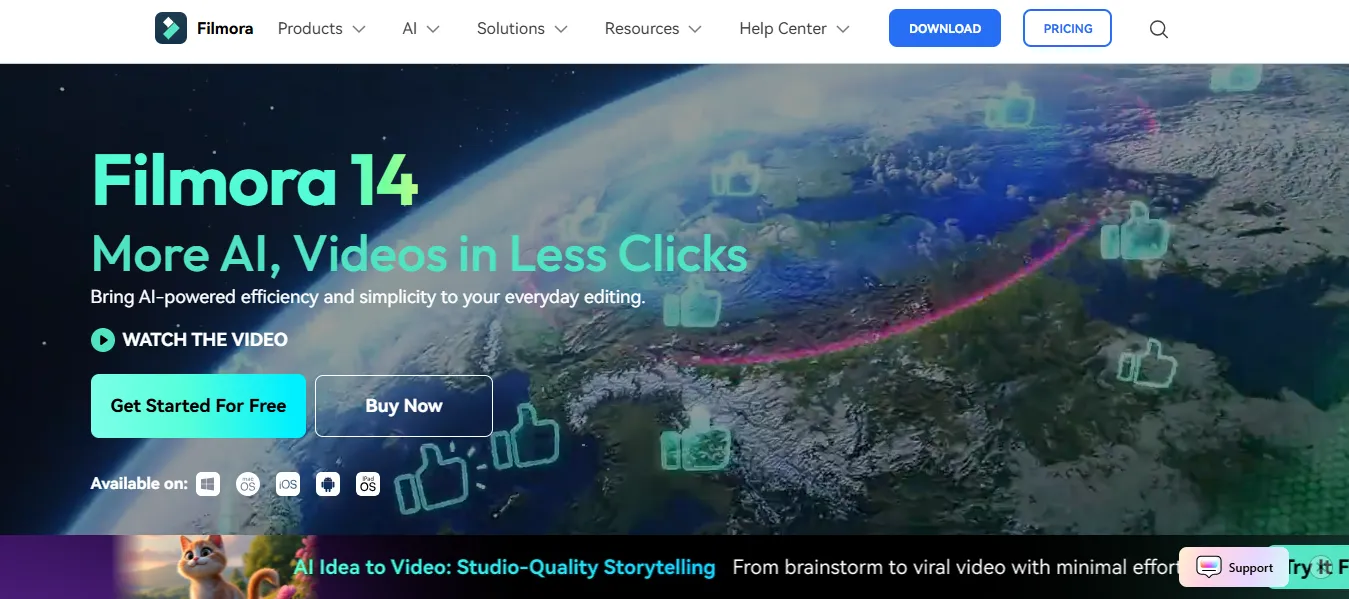The height and width of the screenshot is (599, 1349).
Task: Click the Watch the Video play icon
Action: pos(103,340)
